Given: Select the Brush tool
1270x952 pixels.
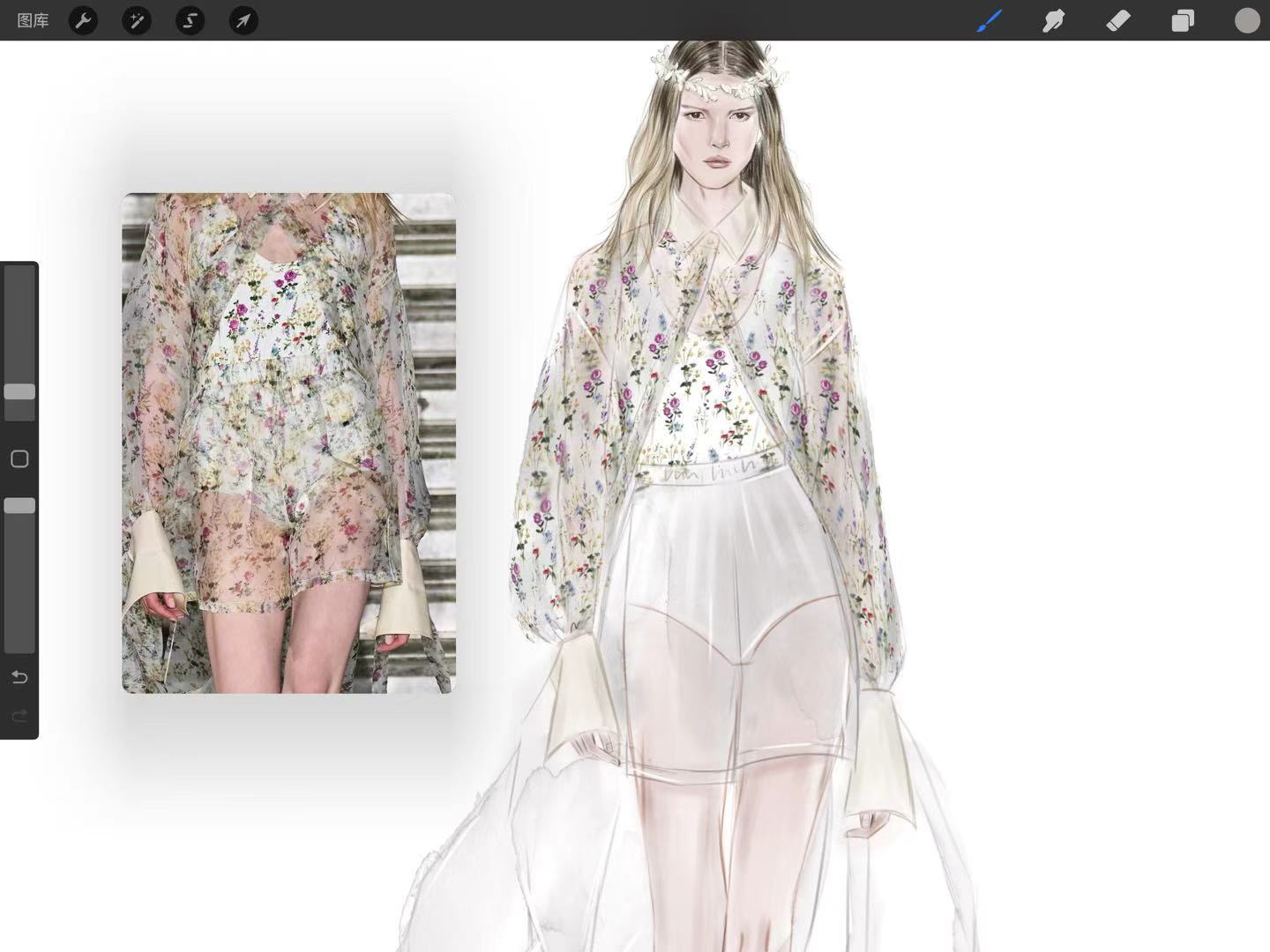Looking at the screenshot, I should pyautogui.click(x=990, y=20).
